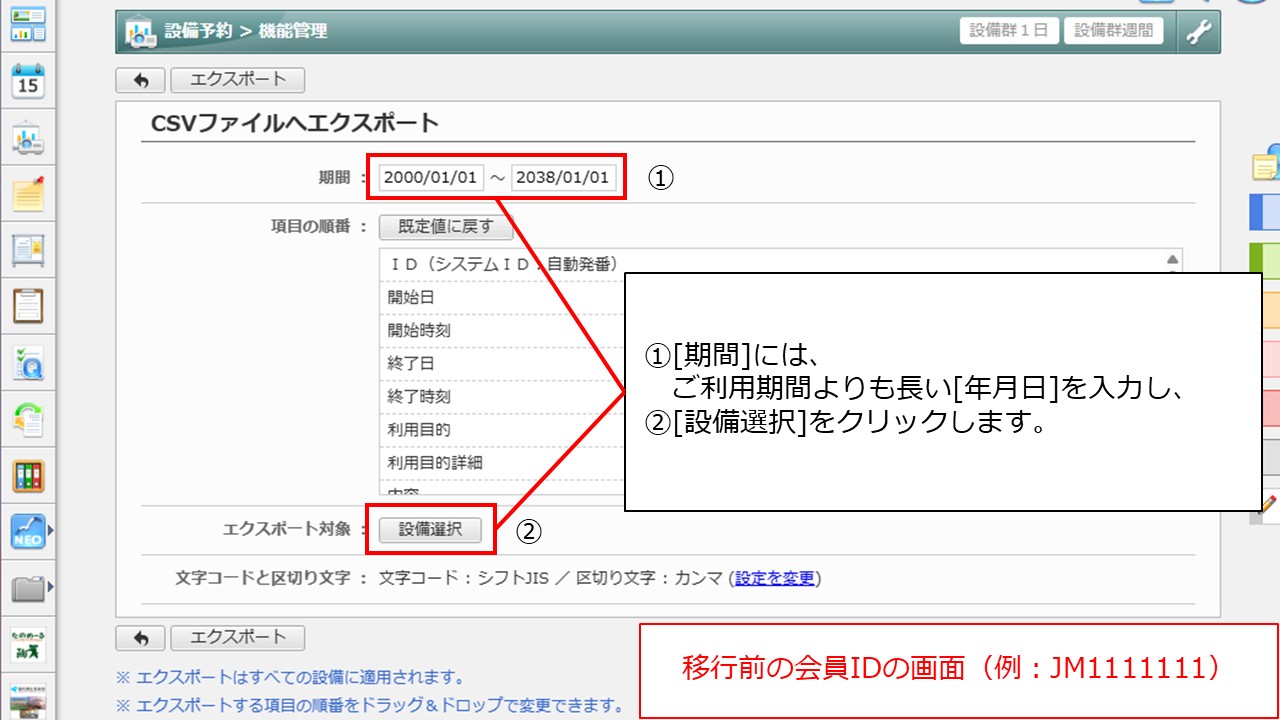Click the end date field 2038/01/01

[x=563, y=178]
